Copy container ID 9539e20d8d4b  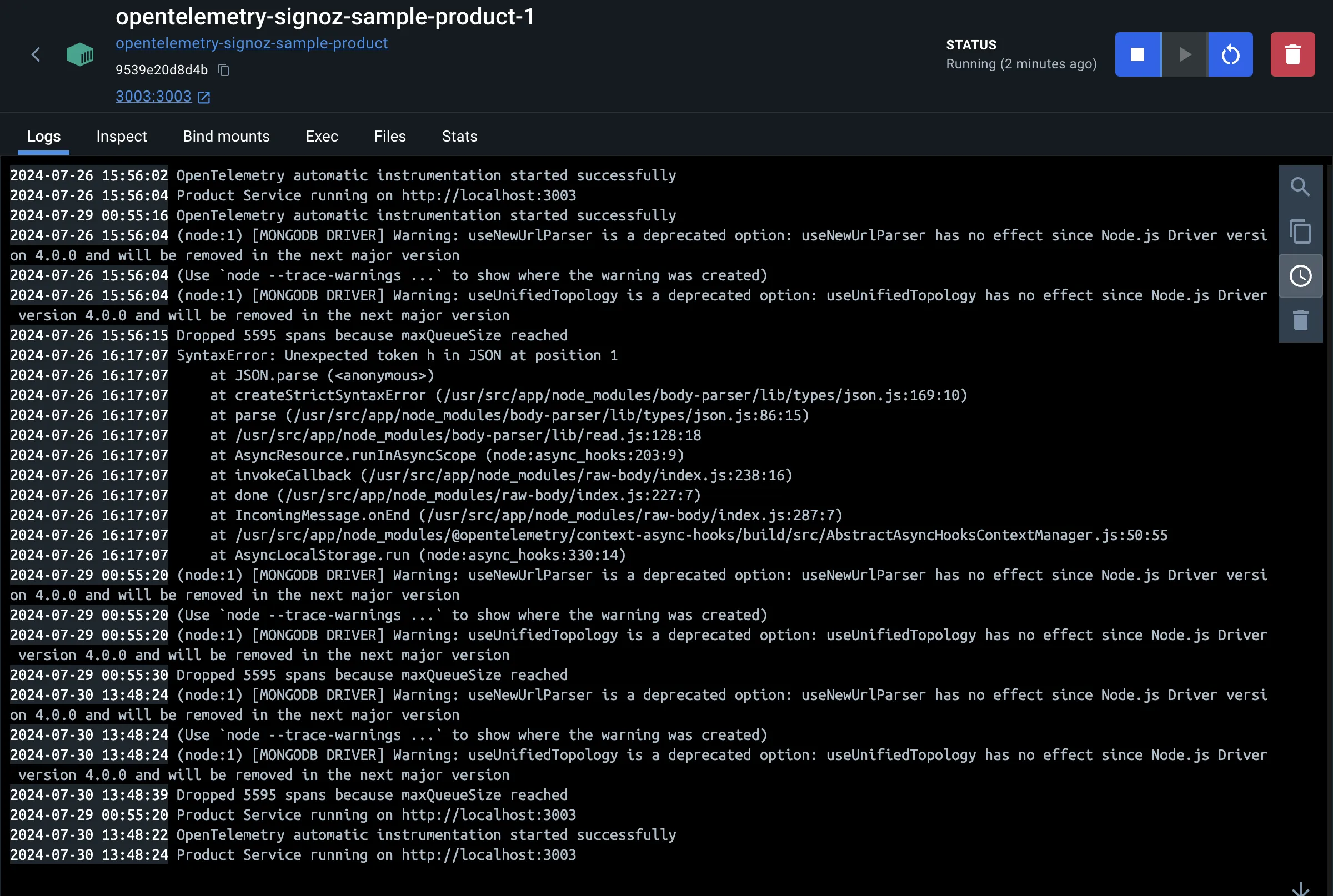223,70
